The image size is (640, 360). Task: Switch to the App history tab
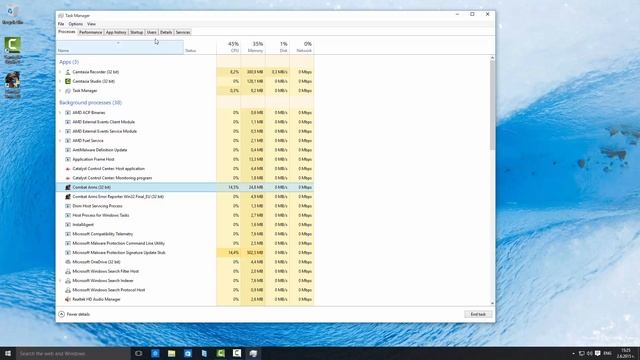[116, 32]
